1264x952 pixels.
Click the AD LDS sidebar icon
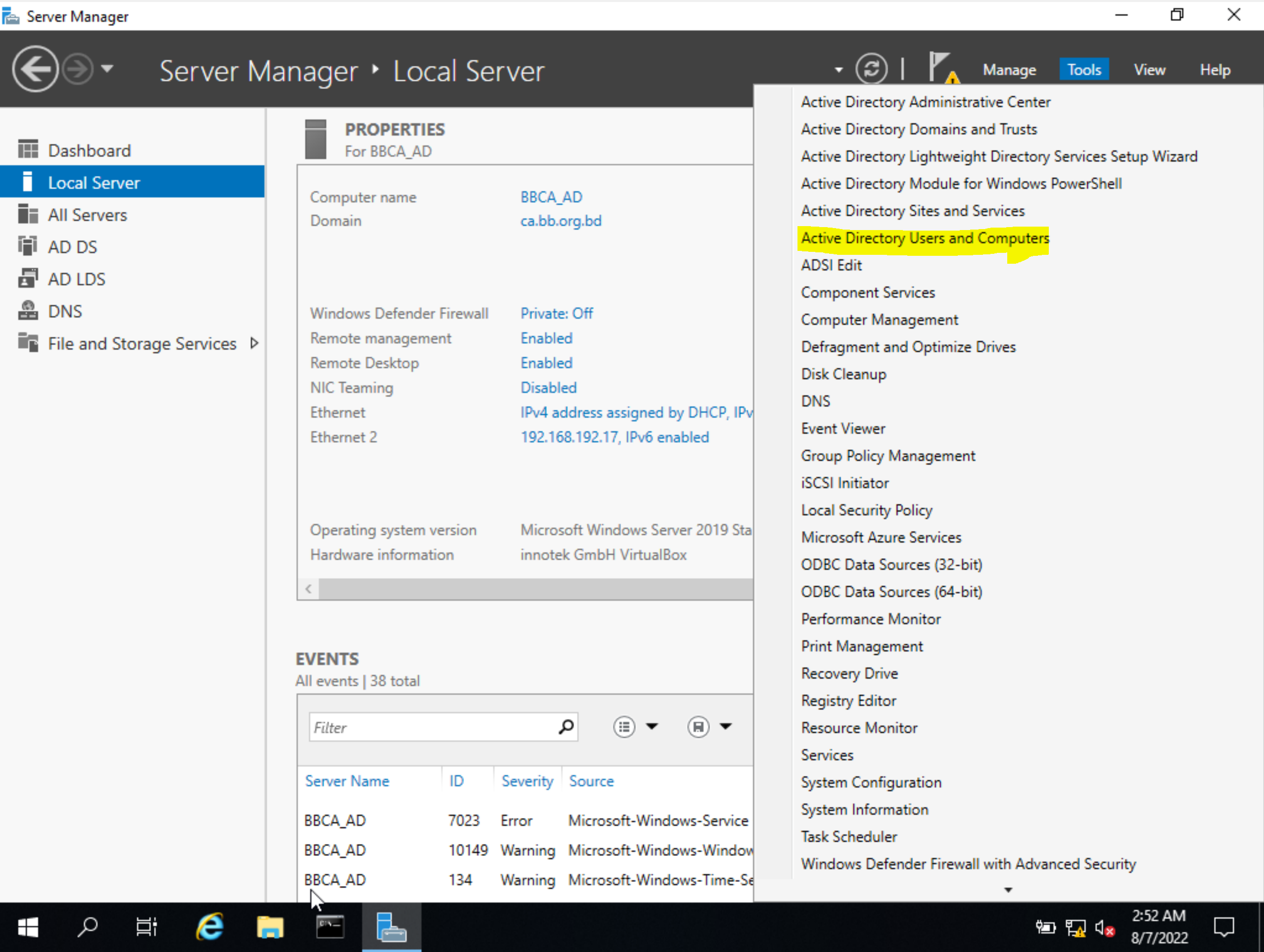[27, 278]
